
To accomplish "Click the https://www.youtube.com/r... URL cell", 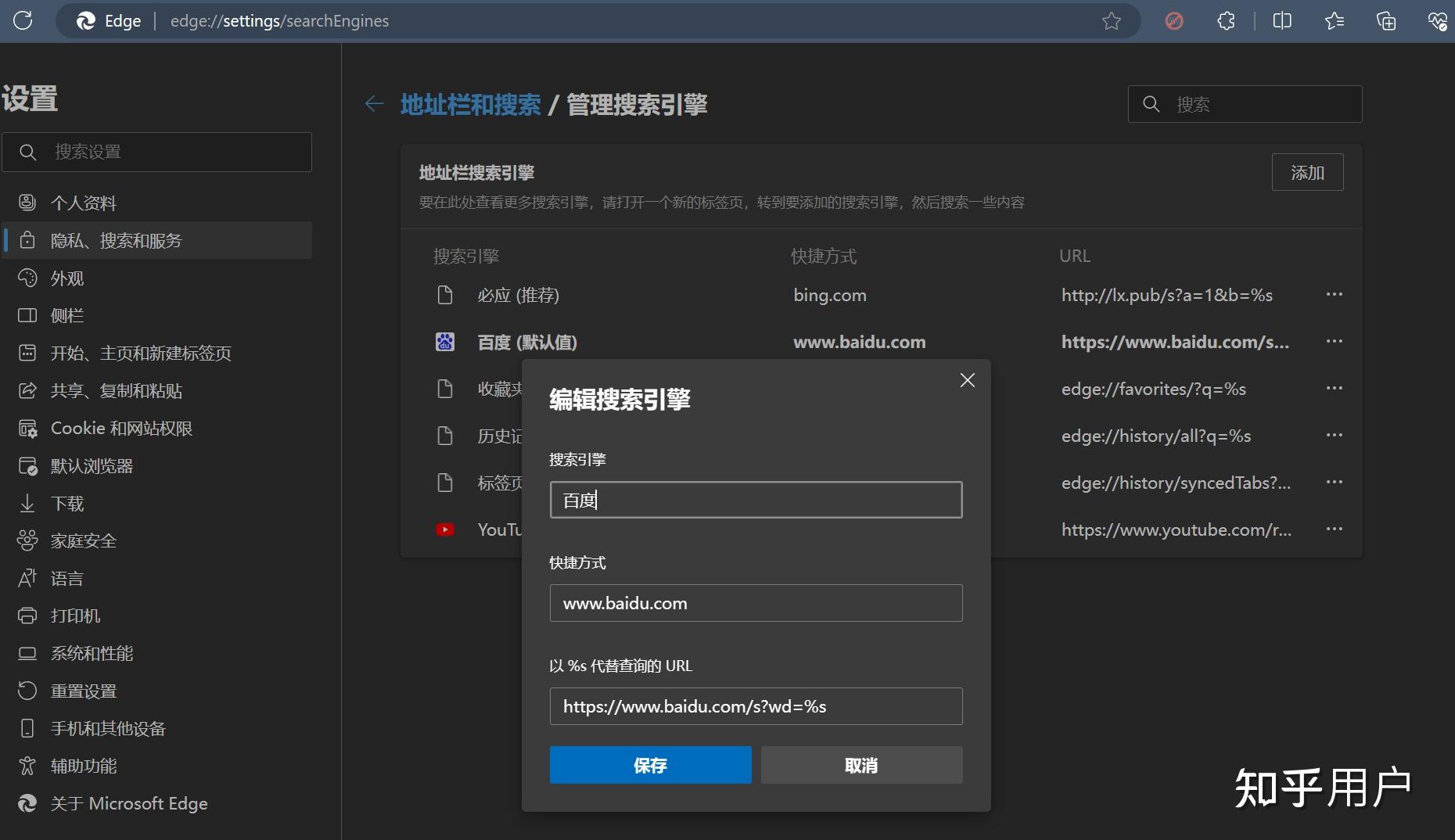I will click(x=1177, y=529).
